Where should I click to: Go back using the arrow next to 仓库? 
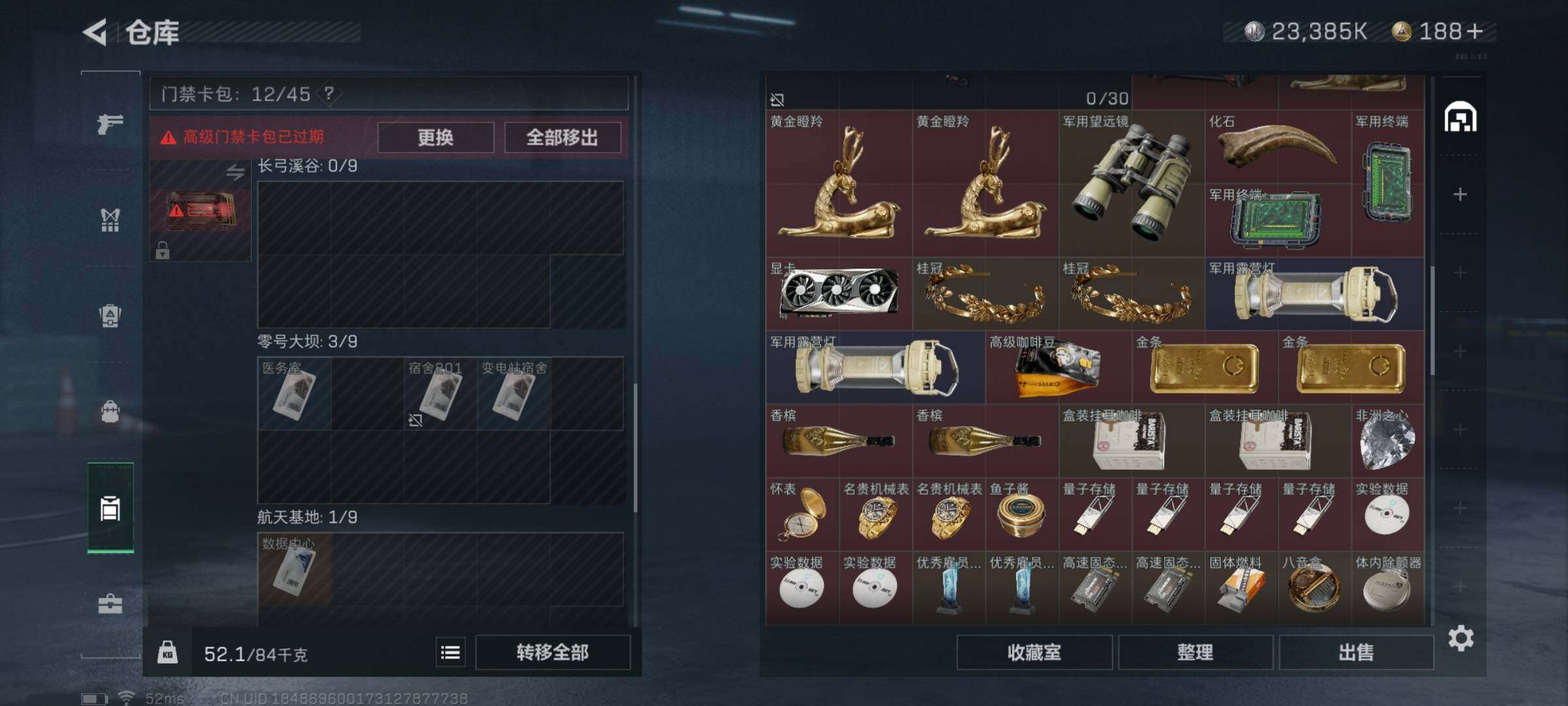coord(95,32)
